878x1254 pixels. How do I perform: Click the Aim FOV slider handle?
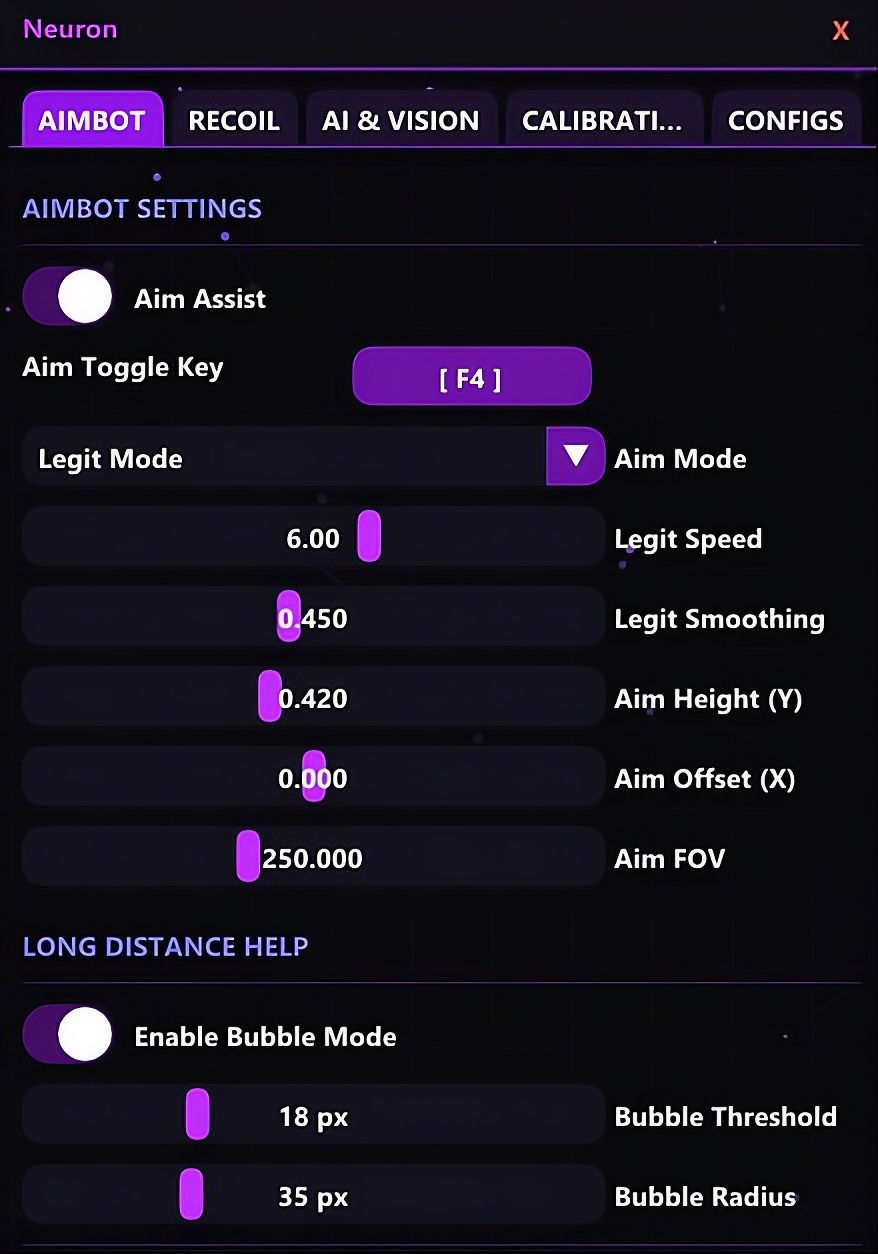(248, 856)
